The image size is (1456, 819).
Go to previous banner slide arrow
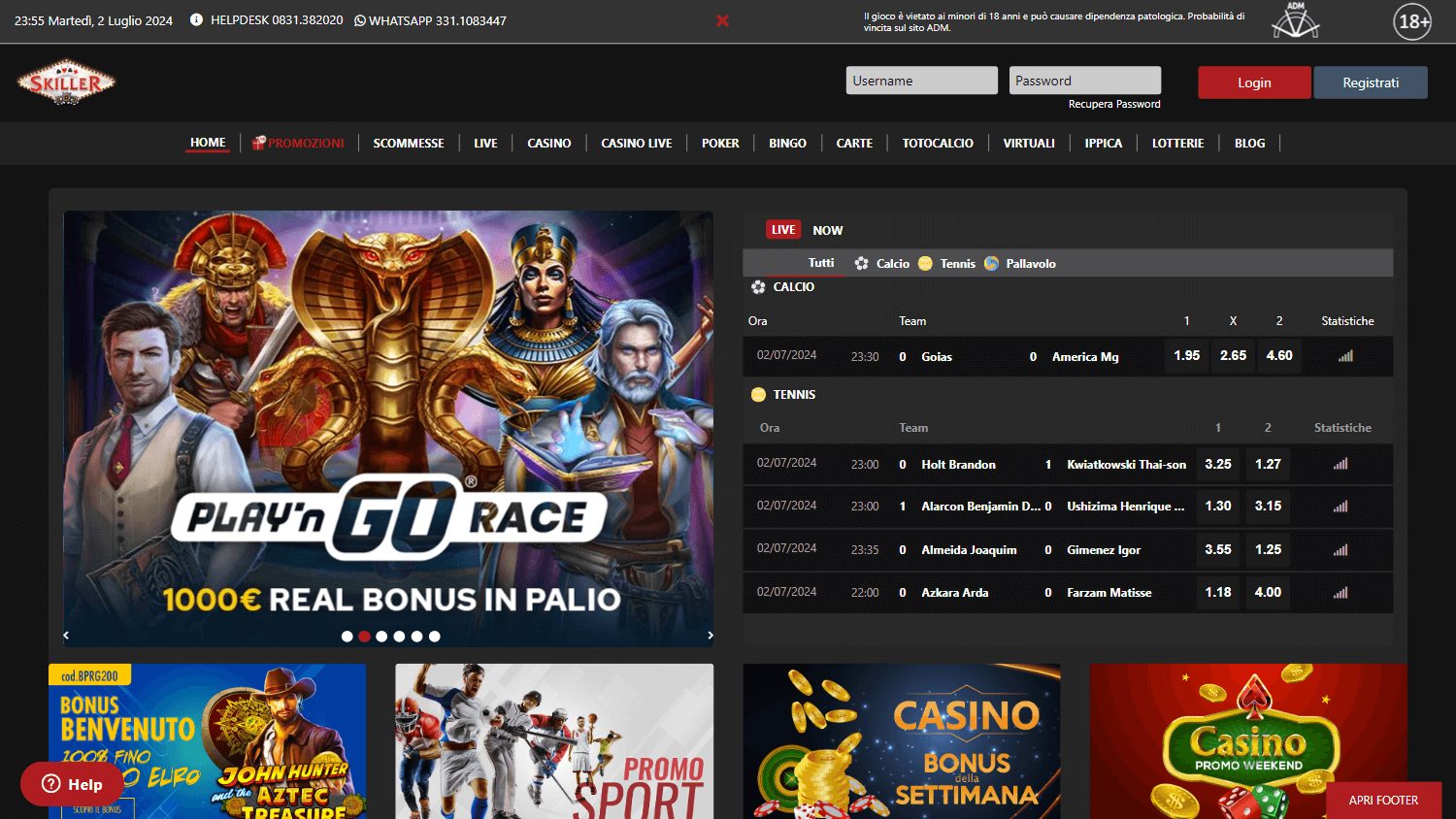[66, 636]
